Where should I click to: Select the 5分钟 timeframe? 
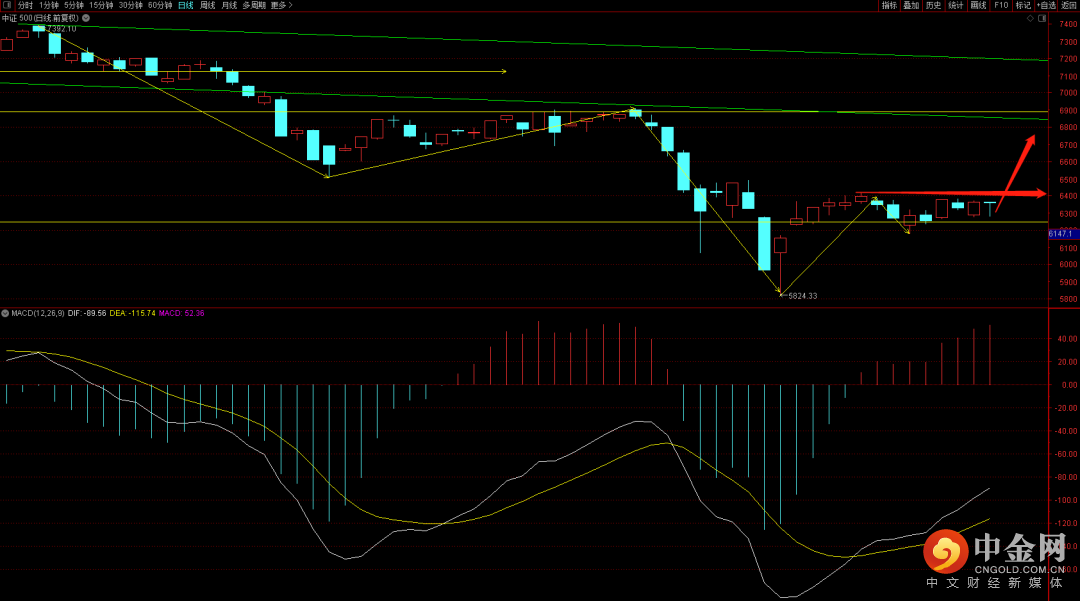(74, 5)
